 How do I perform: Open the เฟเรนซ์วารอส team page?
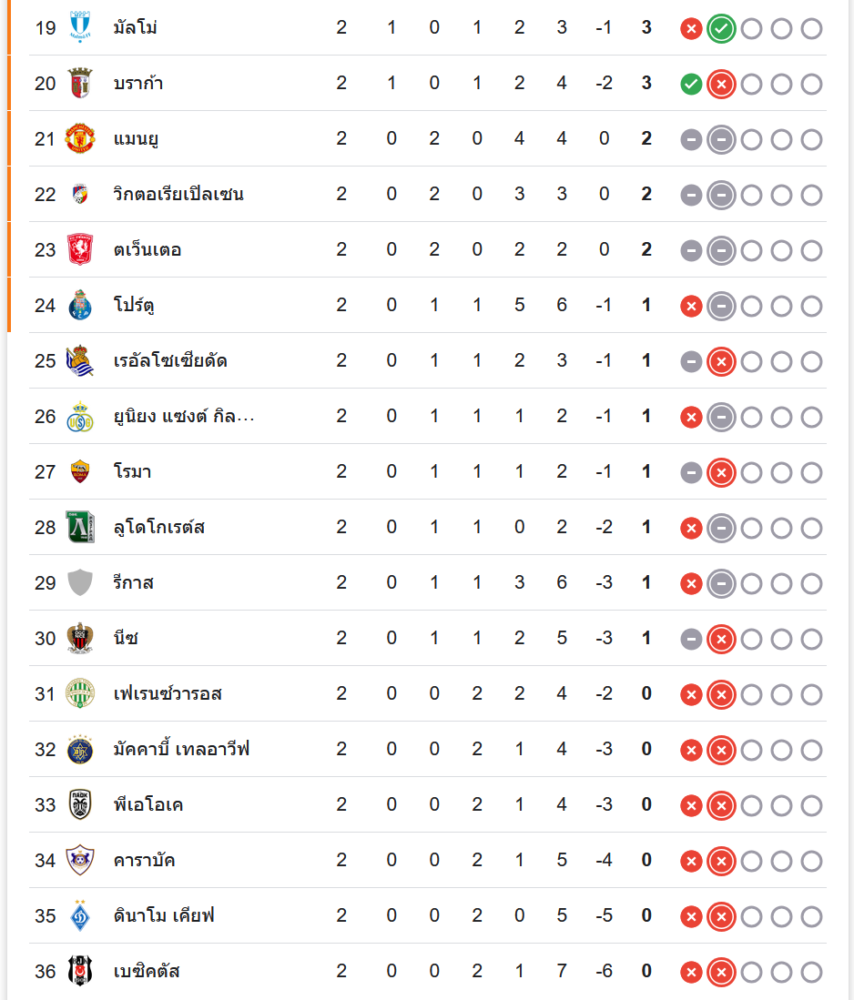(x=167, y=694)
